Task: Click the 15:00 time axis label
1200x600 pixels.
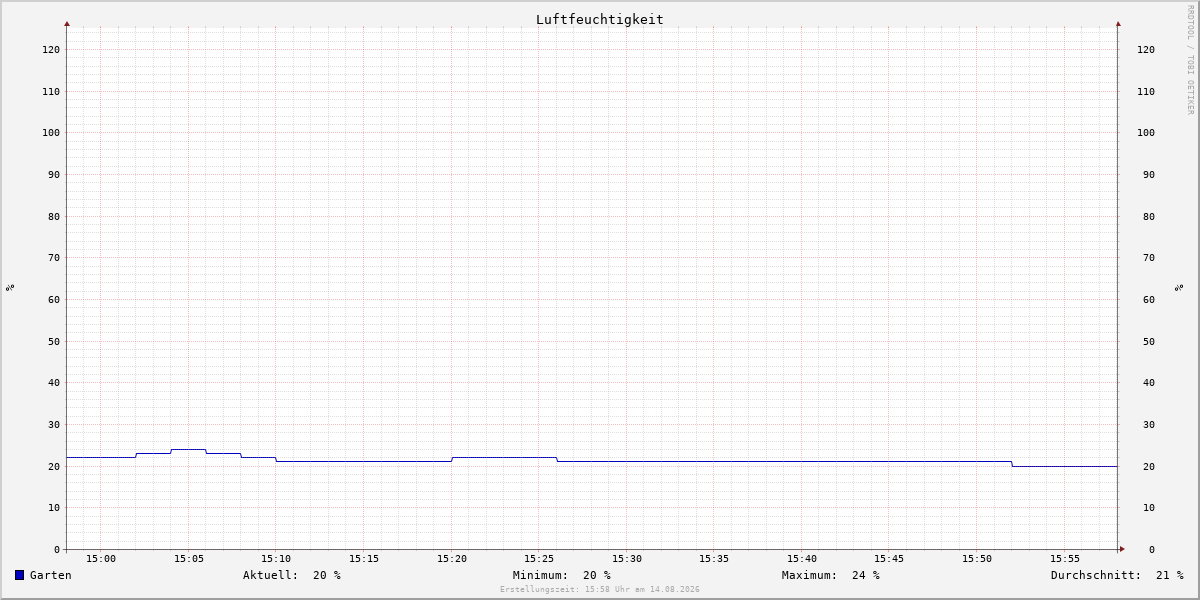Action: pos(101,559)
